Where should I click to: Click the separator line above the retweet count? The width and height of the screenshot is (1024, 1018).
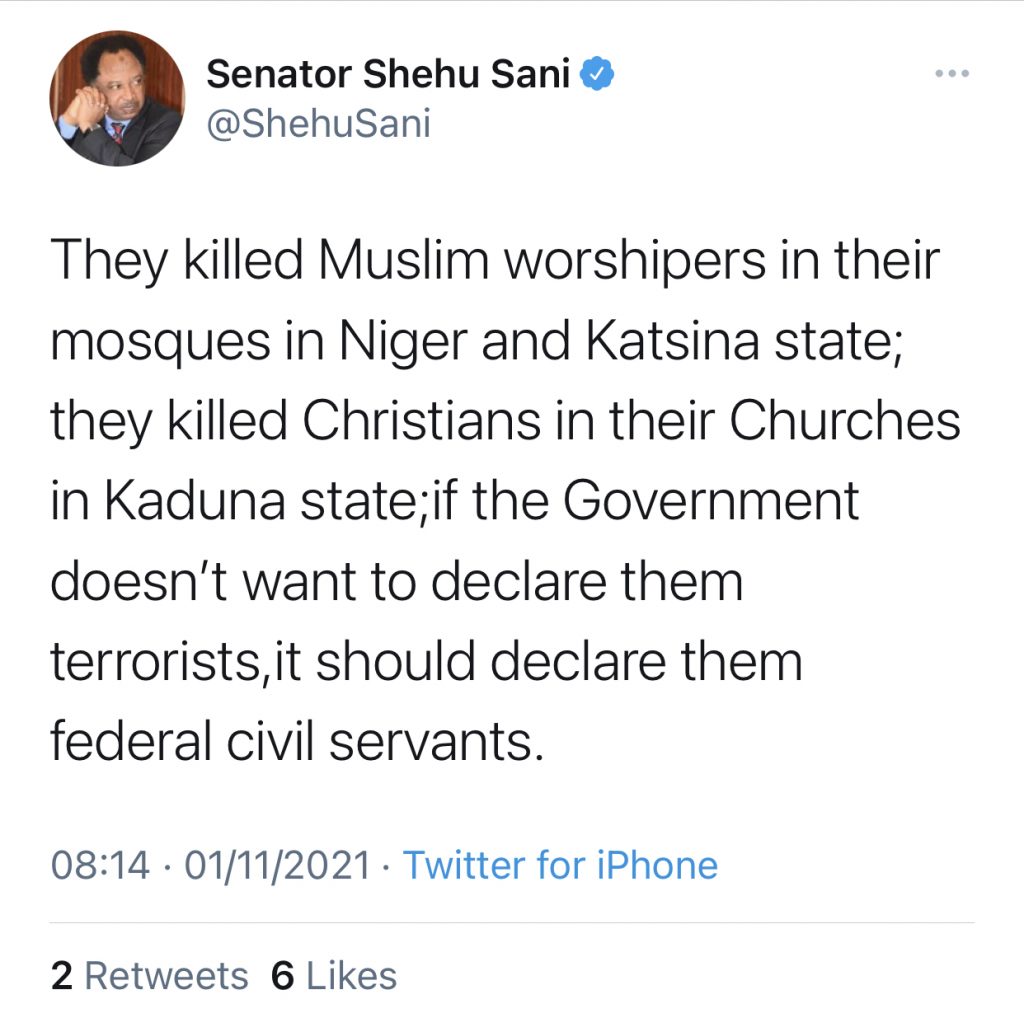[512, 920]
